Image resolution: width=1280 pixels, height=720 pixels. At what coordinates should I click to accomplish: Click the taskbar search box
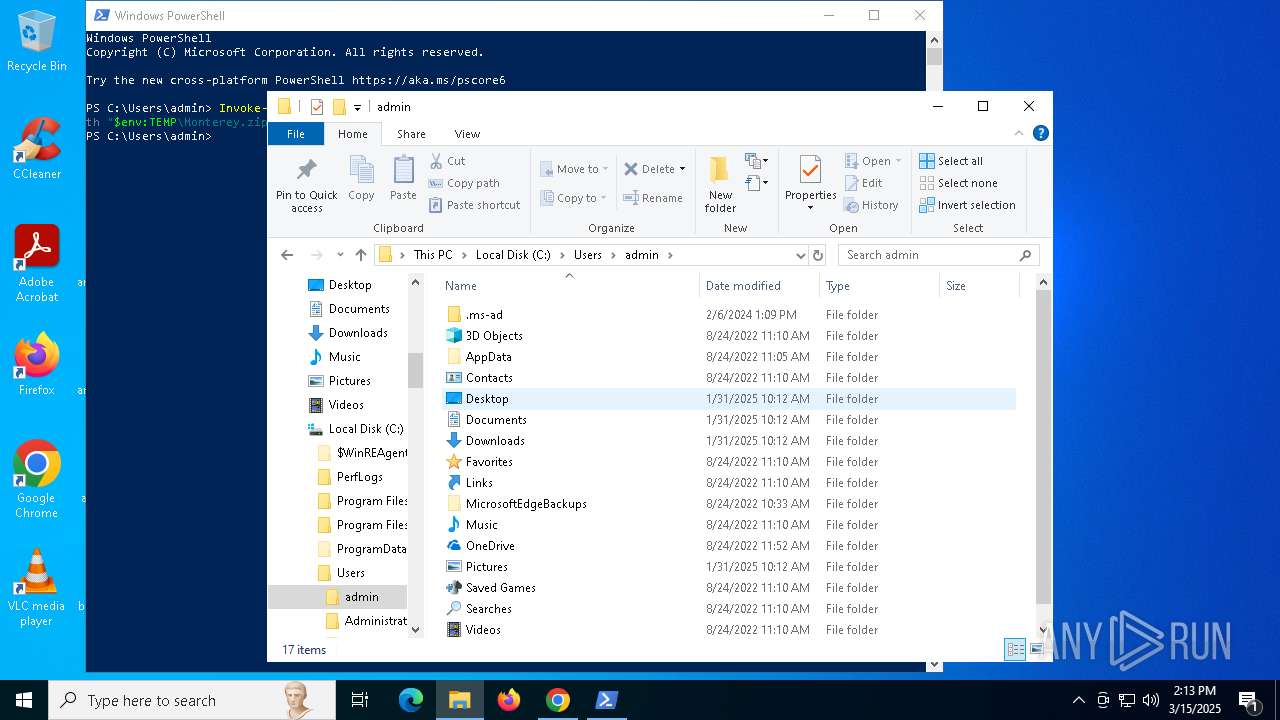(192, 700)
